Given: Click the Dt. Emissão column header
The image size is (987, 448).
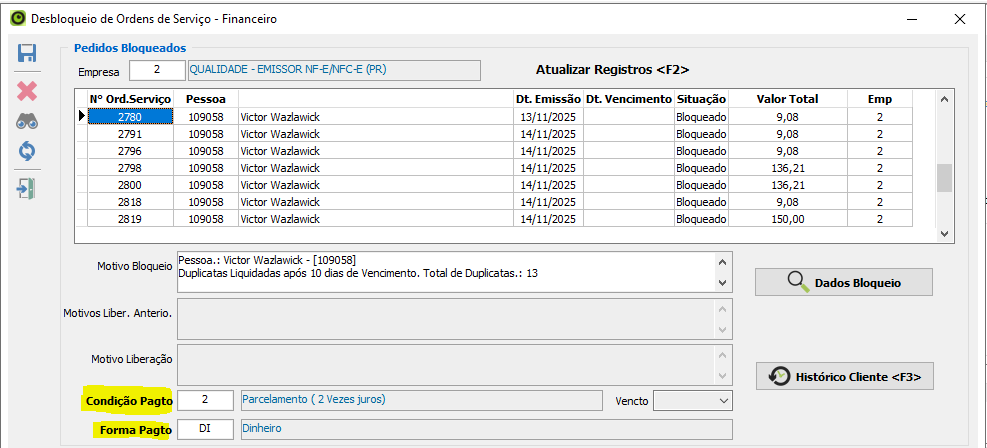Looking at the screenshot, I should tap(546, 99).
